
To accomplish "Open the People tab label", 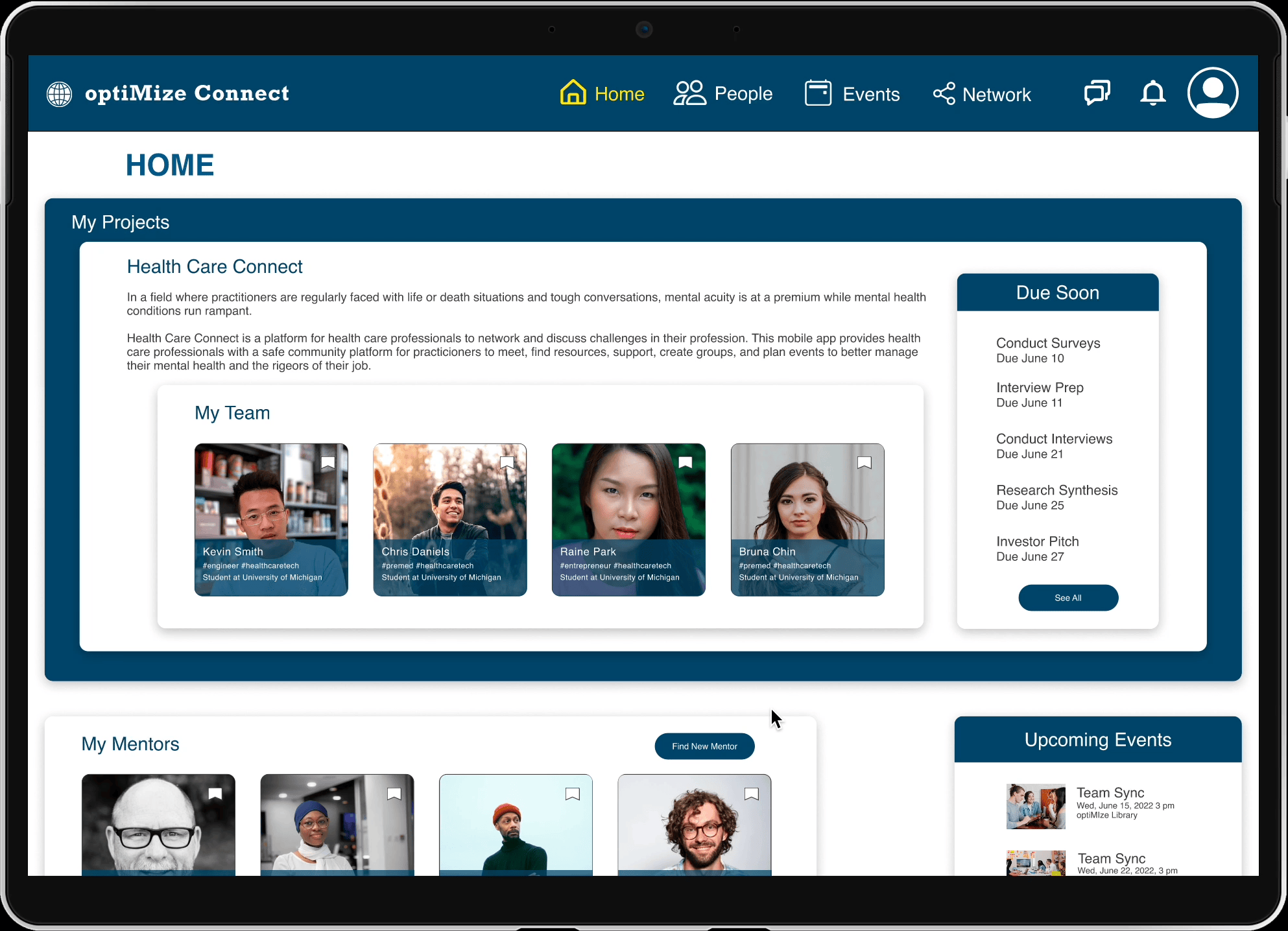I will point(743,94).
